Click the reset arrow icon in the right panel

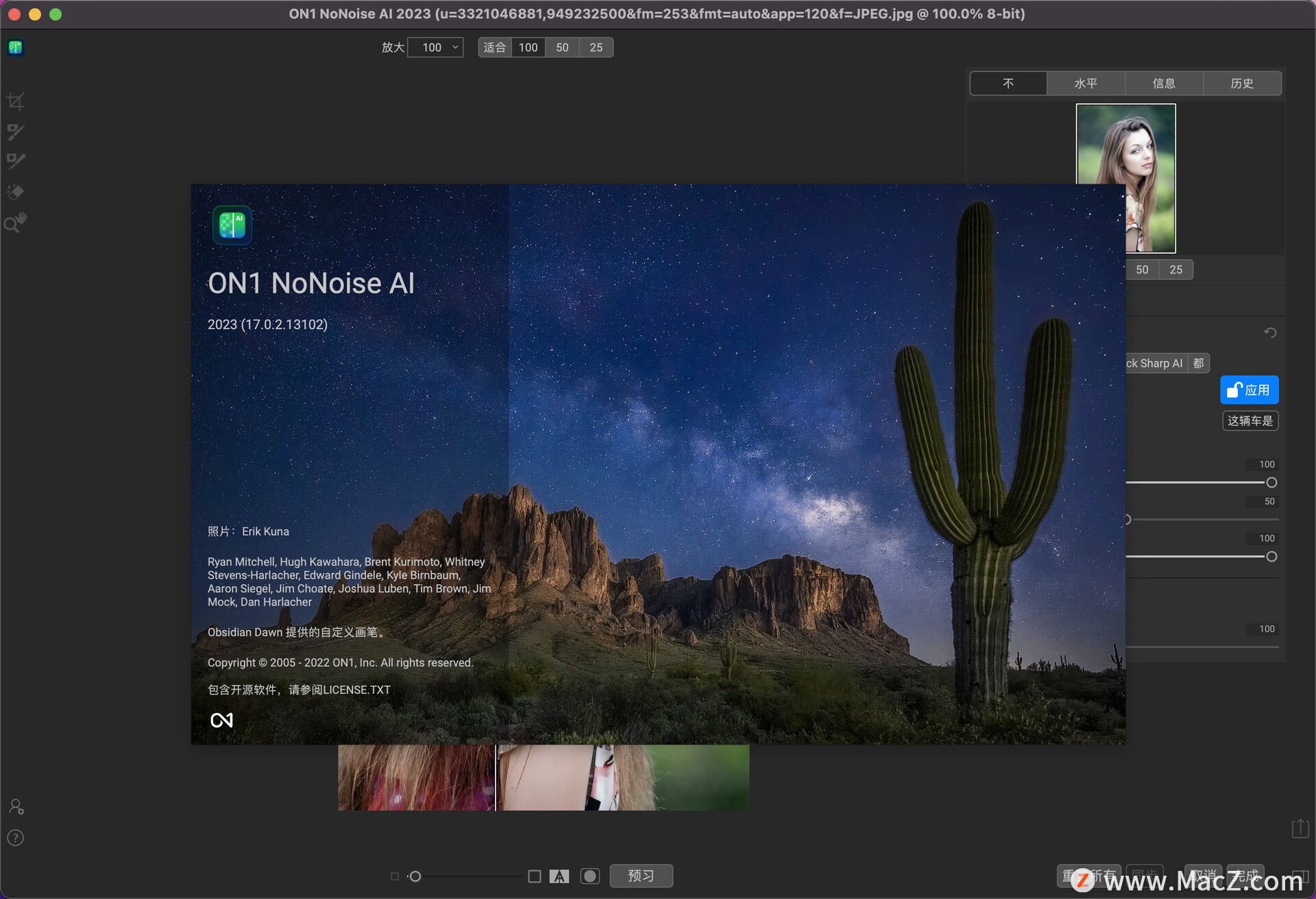point(1270,333)
